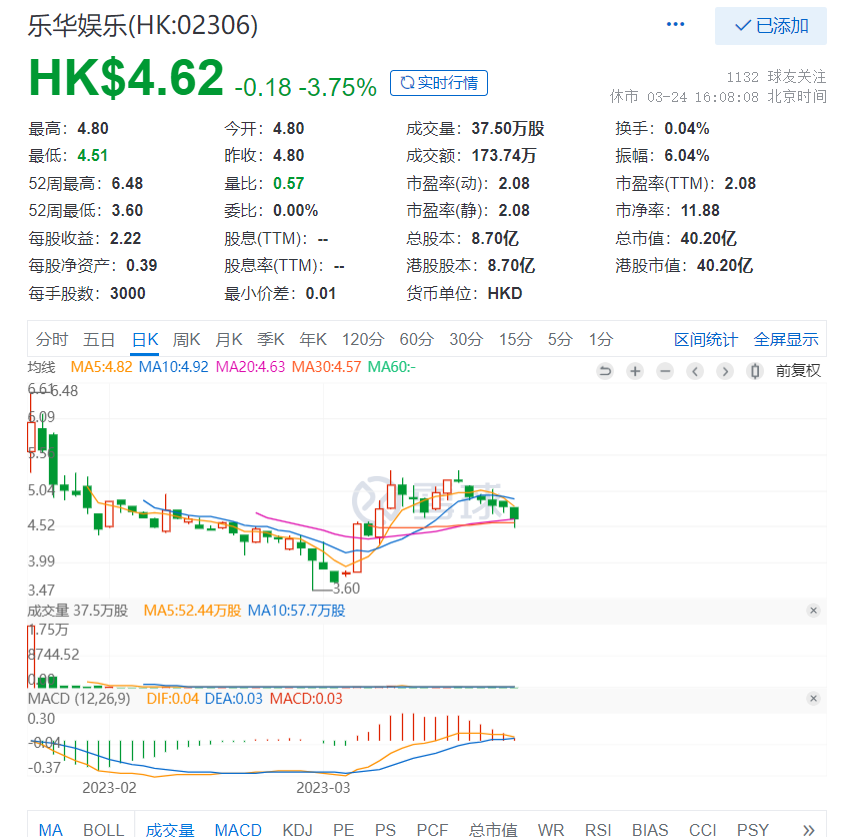Select the WR indicator
This screenshot has width=845, height=837.
click(x=551, y=829)
